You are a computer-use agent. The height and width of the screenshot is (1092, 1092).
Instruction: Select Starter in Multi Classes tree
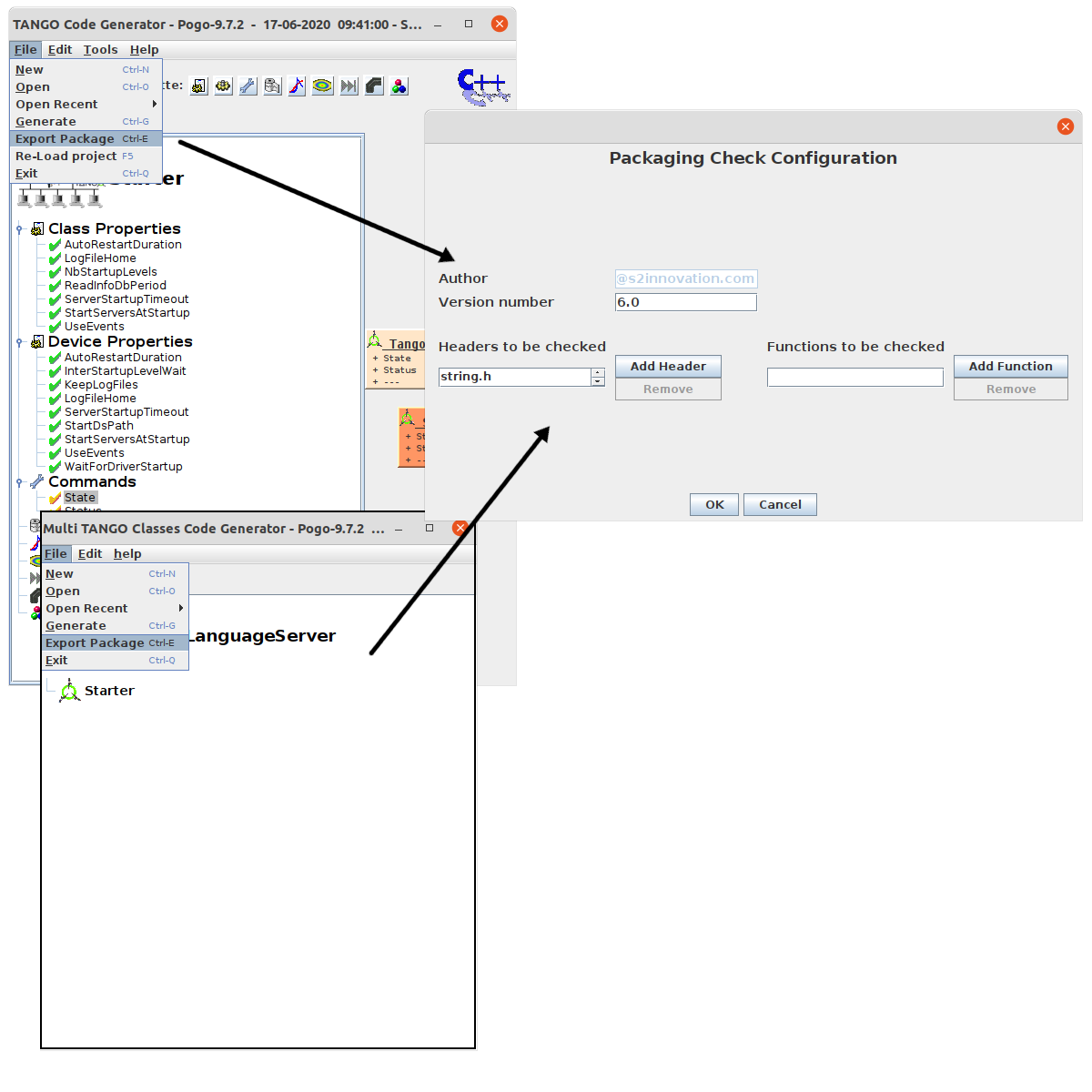pos(109,691)
